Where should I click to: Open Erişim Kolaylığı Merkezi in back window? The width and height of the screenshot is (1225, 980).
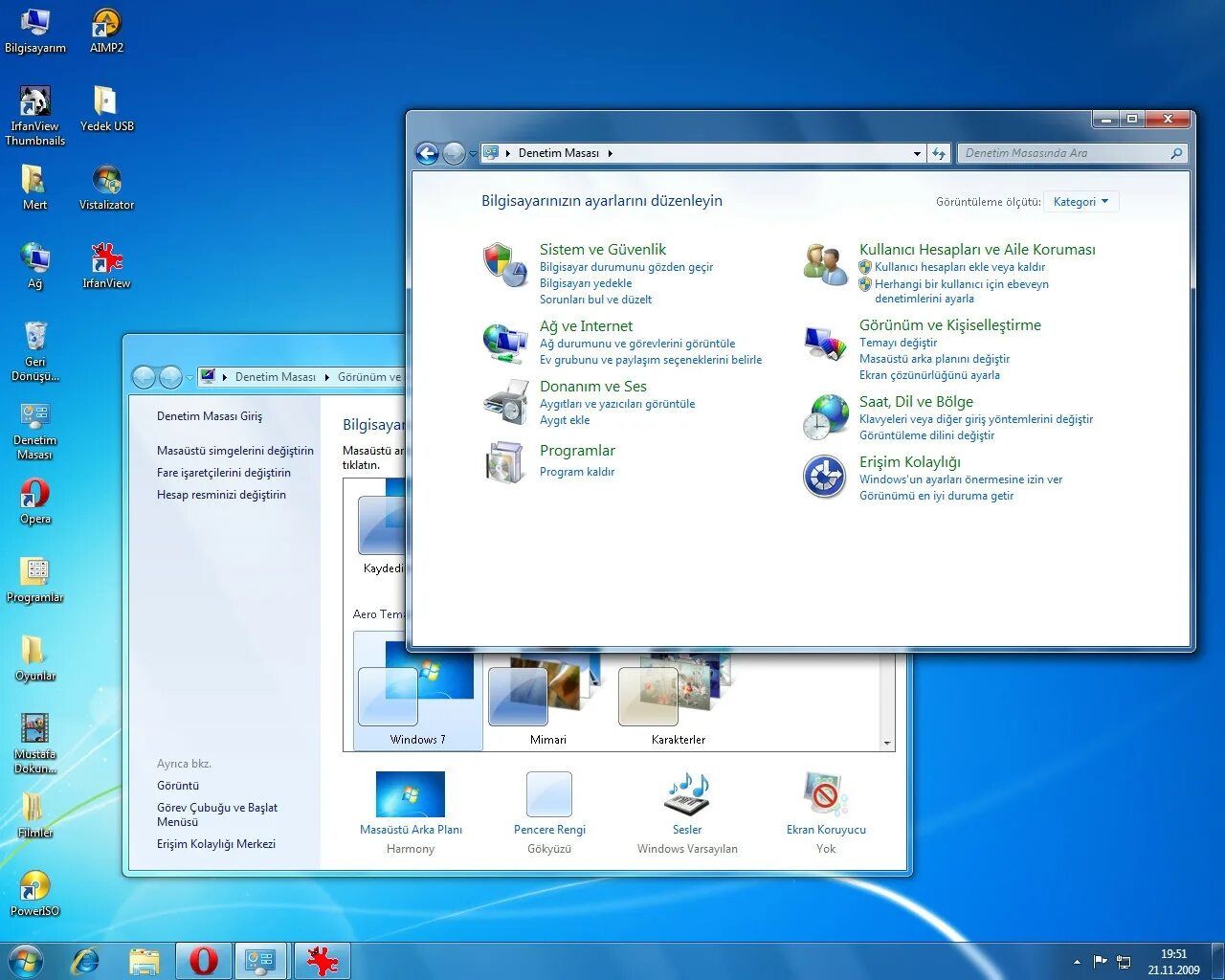[x=216, y=844]
